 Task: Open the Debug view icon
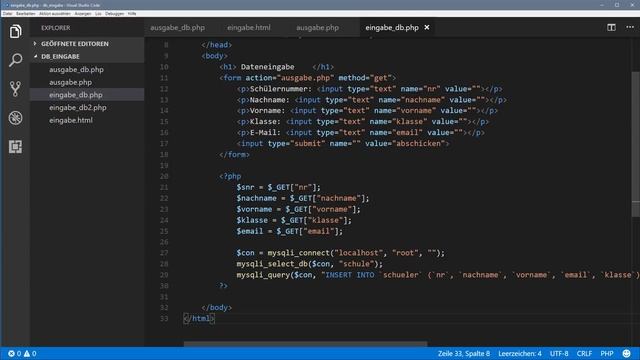coord(15,118)
